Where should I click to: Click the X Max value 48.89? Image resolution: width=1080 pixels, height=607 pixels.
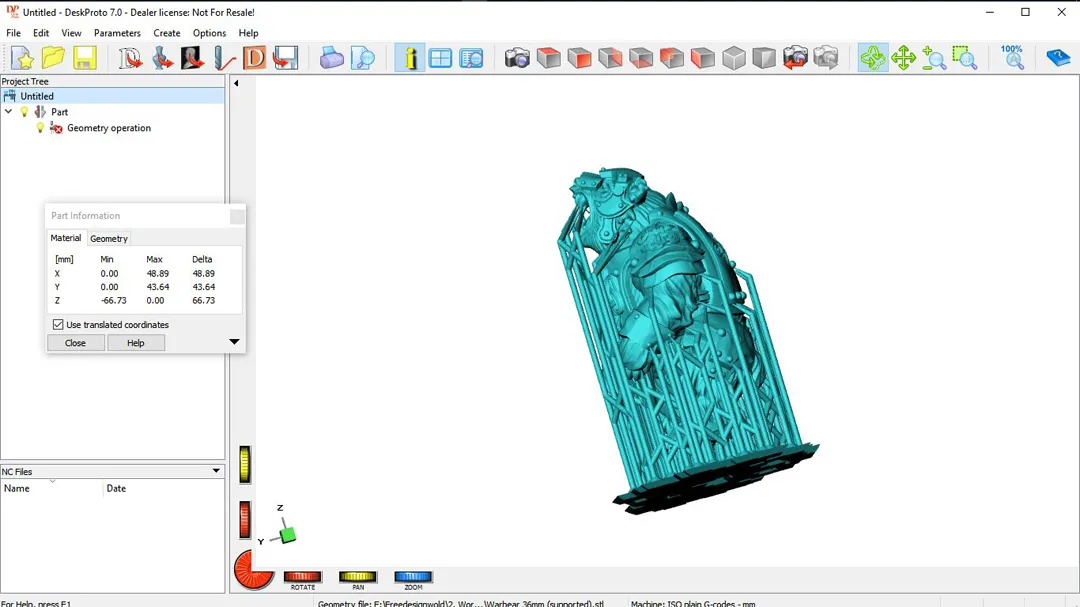point(158,274)
